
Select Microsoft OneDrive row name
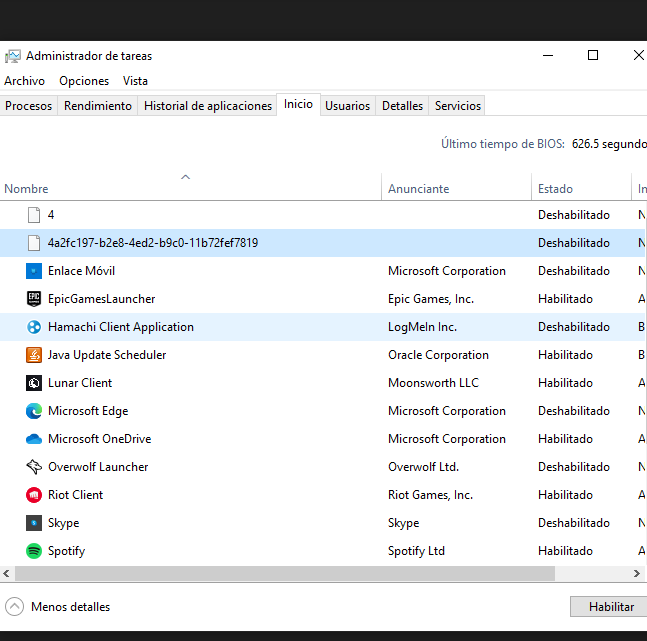(x=99, y=439)
